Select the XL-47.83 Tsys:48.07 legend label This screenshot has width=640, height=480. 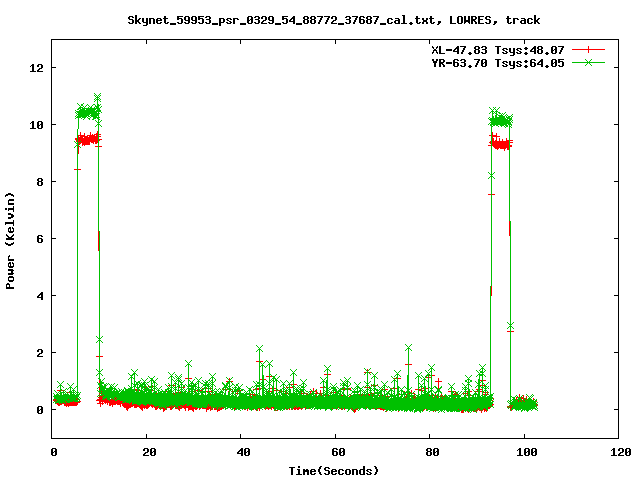(x=498, y=50)
